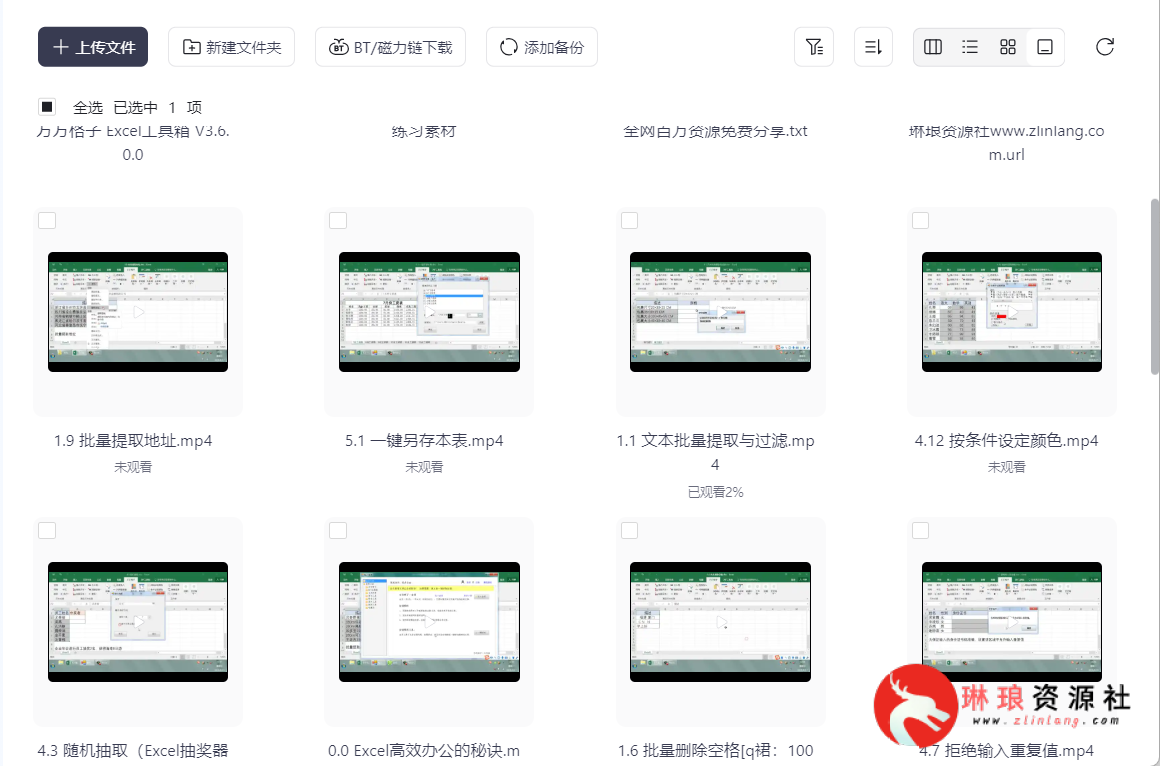This screenshot has height=766, width=1160.
Task: Click the 上传文件 upload button
Action: coord(92,47)
